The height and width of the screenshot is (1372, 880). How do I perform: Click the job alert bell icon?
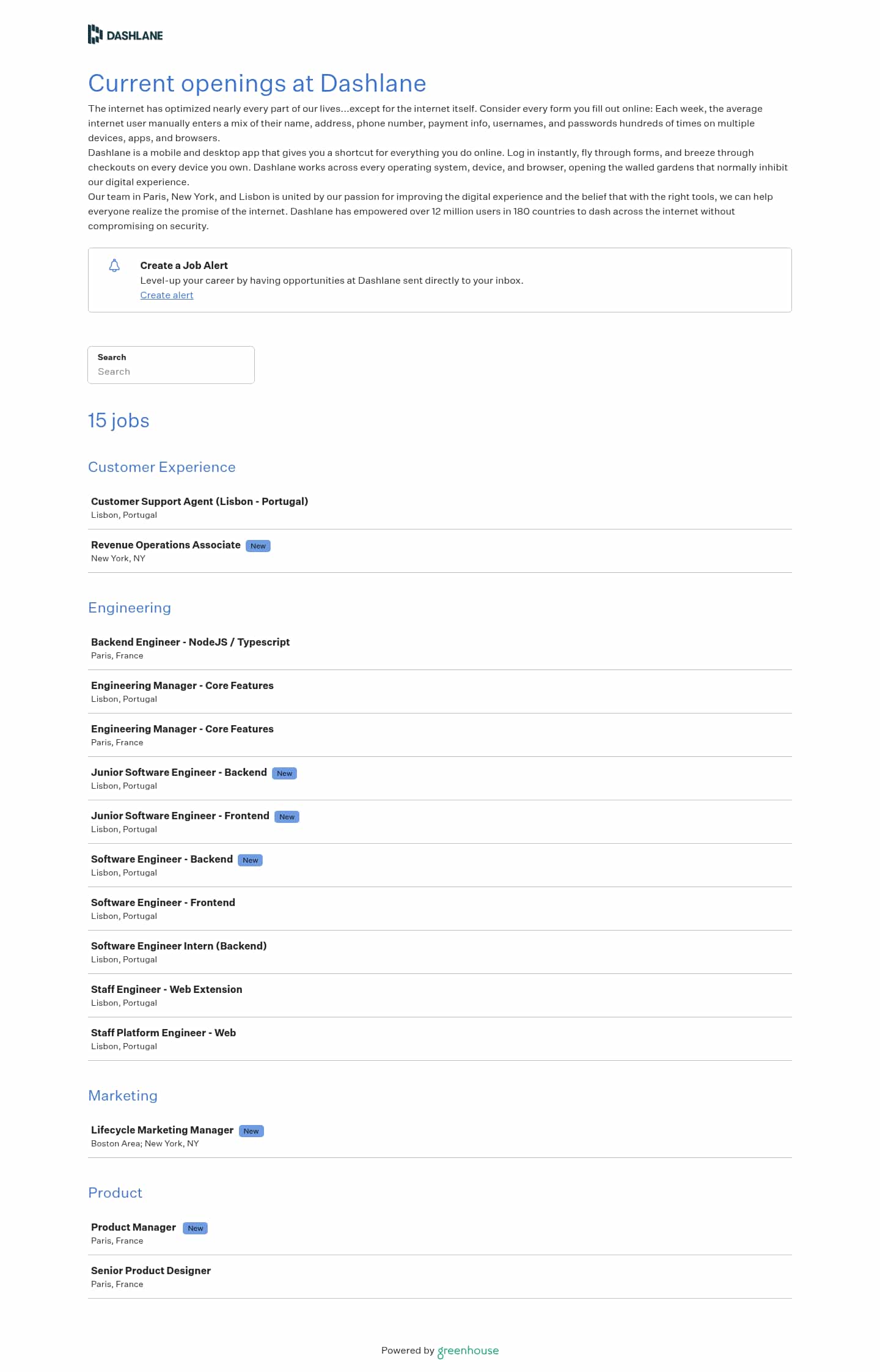(114, 265)
